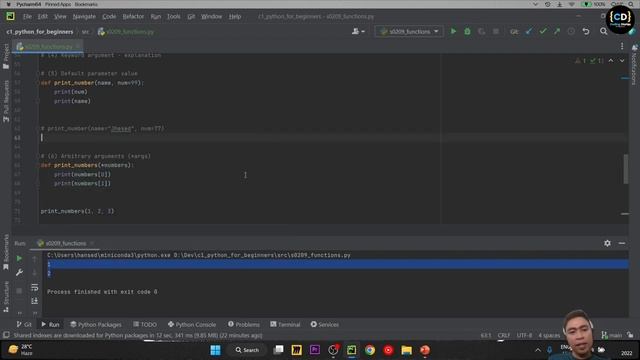Image resolution: width=640 pixels, height=360 pixels.
Task: Open the Terminal tool window
Action: pos(285,324)
